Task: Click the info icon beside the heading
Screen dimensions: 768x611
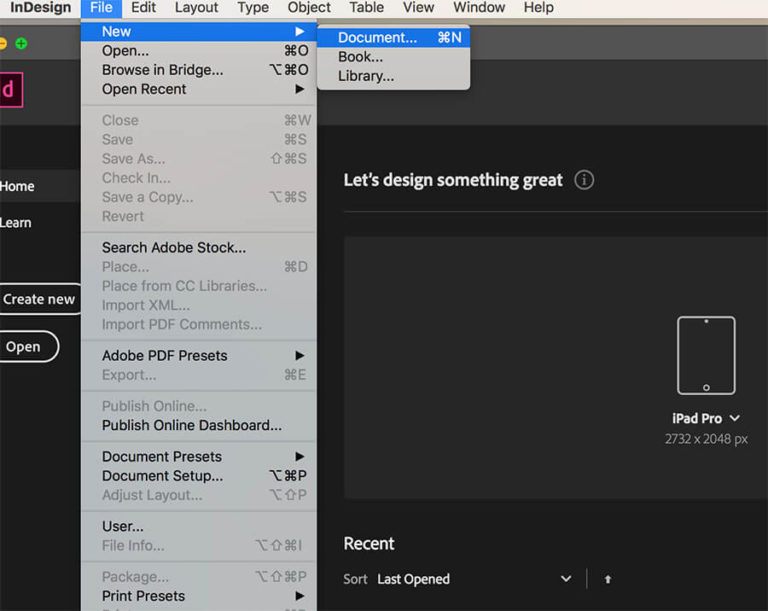Action: point(585,180)
